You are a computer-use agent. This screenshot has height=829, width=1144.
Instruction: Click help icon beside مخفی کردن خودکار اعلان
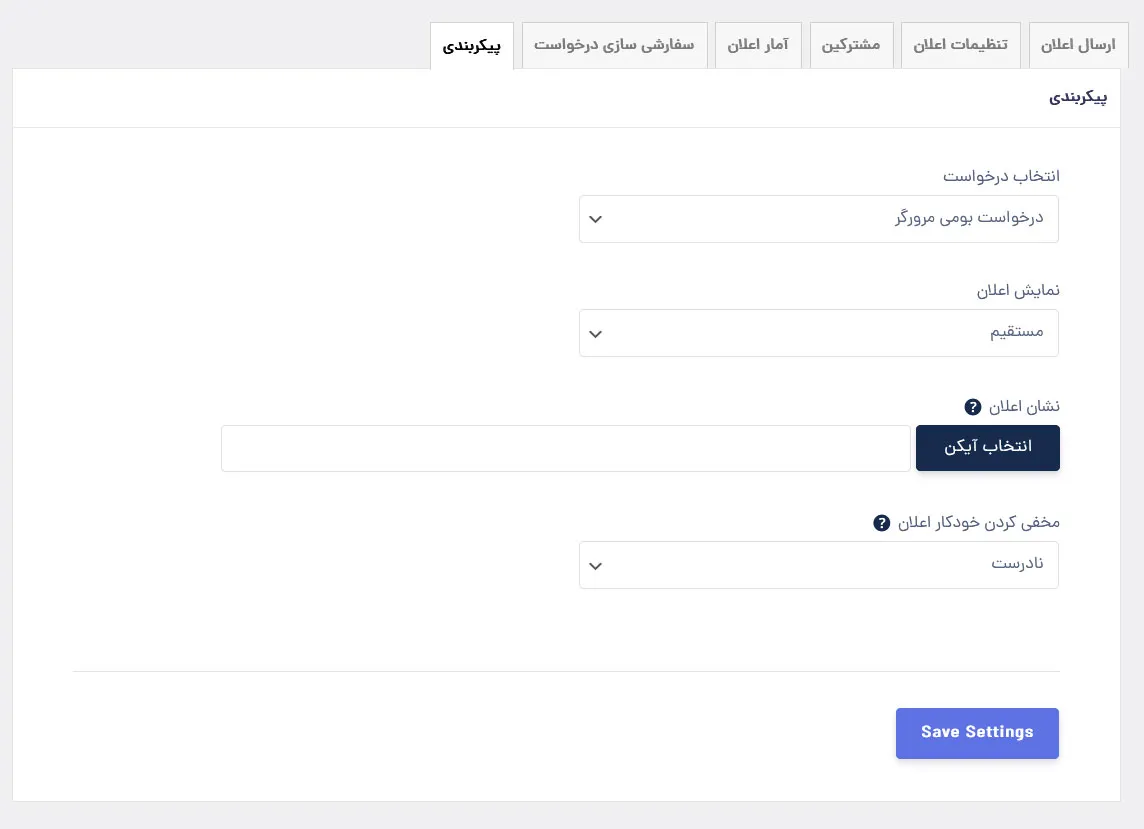pos(881,523)
